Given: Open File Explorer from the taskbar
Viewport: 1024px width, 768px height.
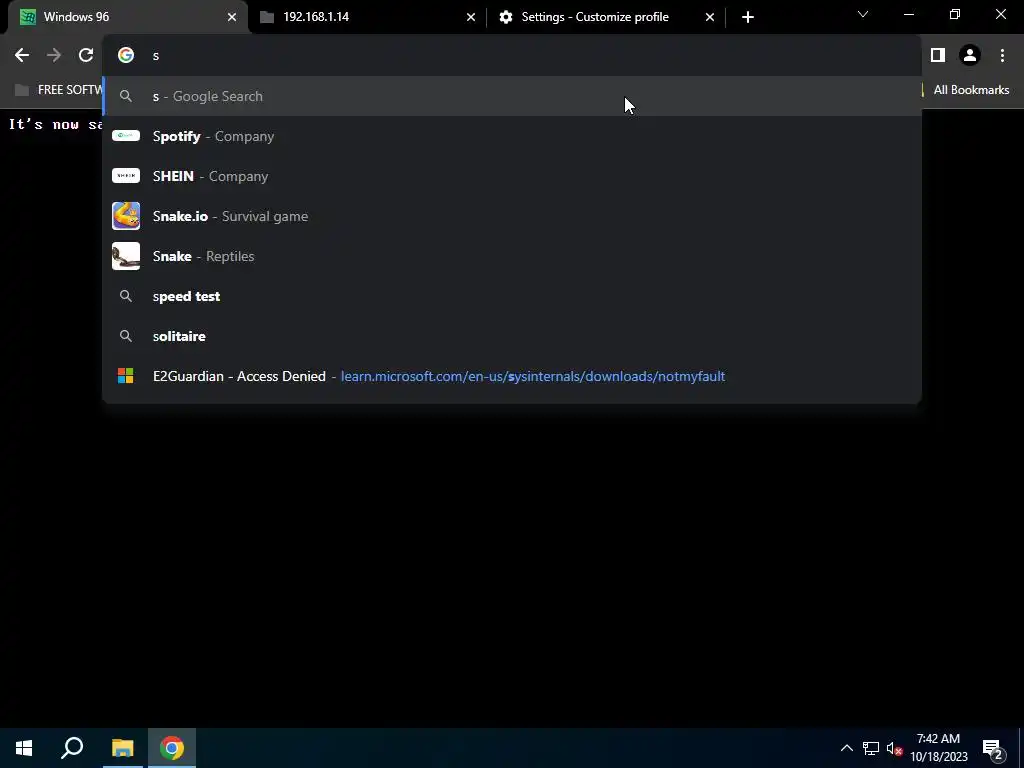Looking at the screenshot, I should (122, 748).
